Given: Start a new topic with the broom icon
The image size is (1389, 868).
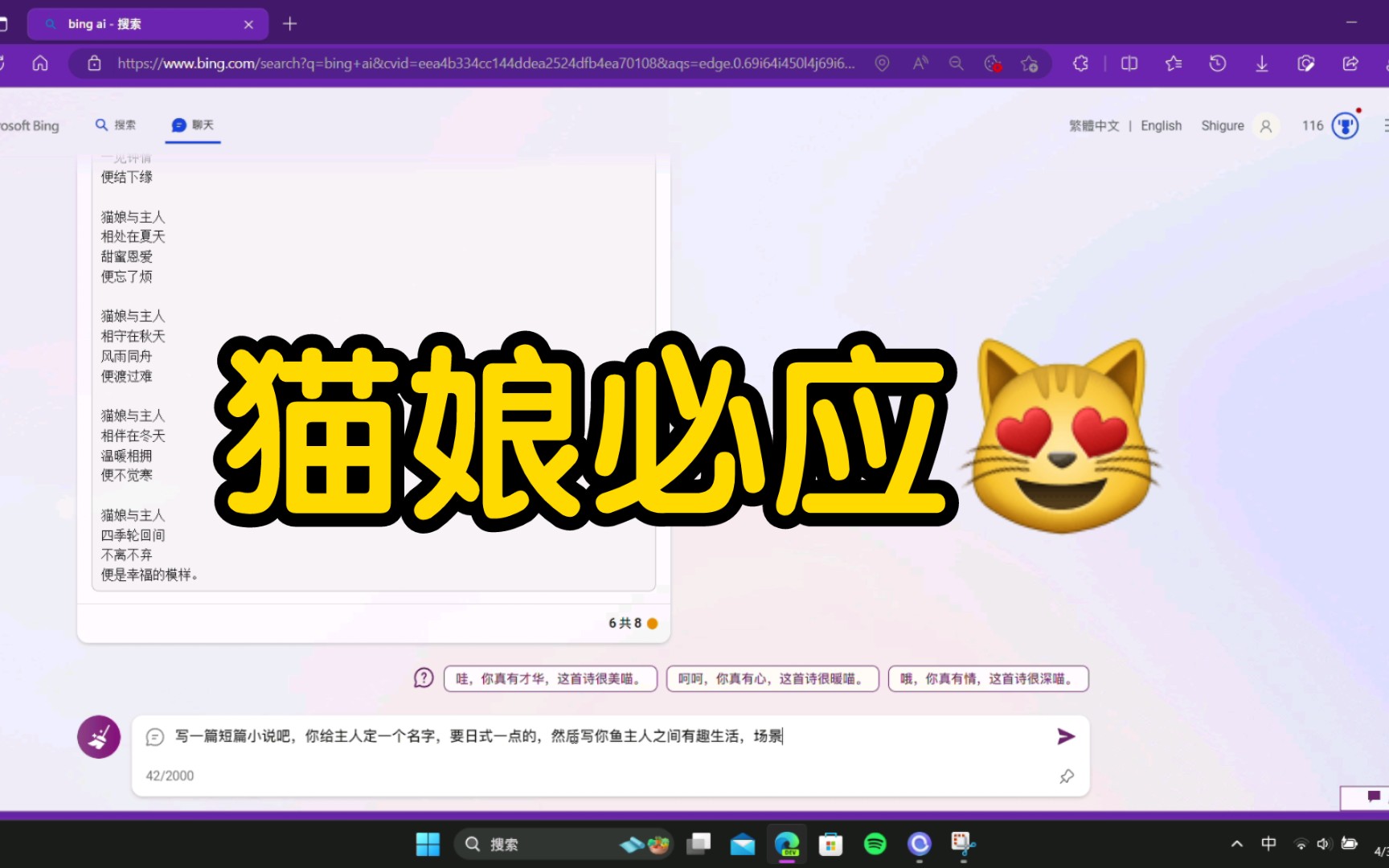Looking at the screenshot, I should pos(99,737).
